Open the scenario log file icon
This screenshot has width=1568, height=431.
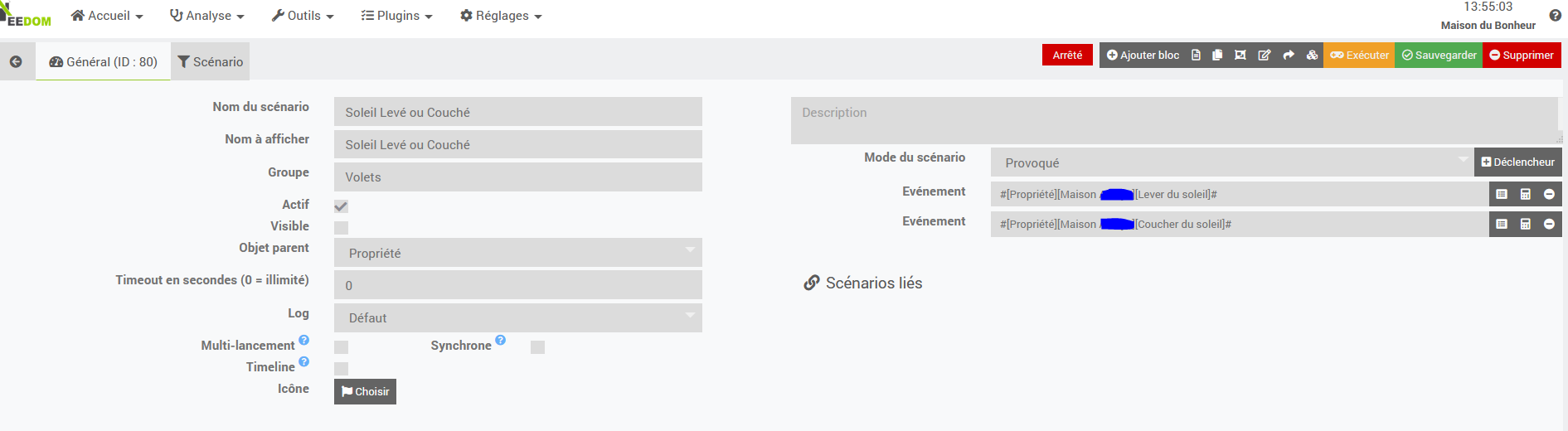click(1196, 56)
